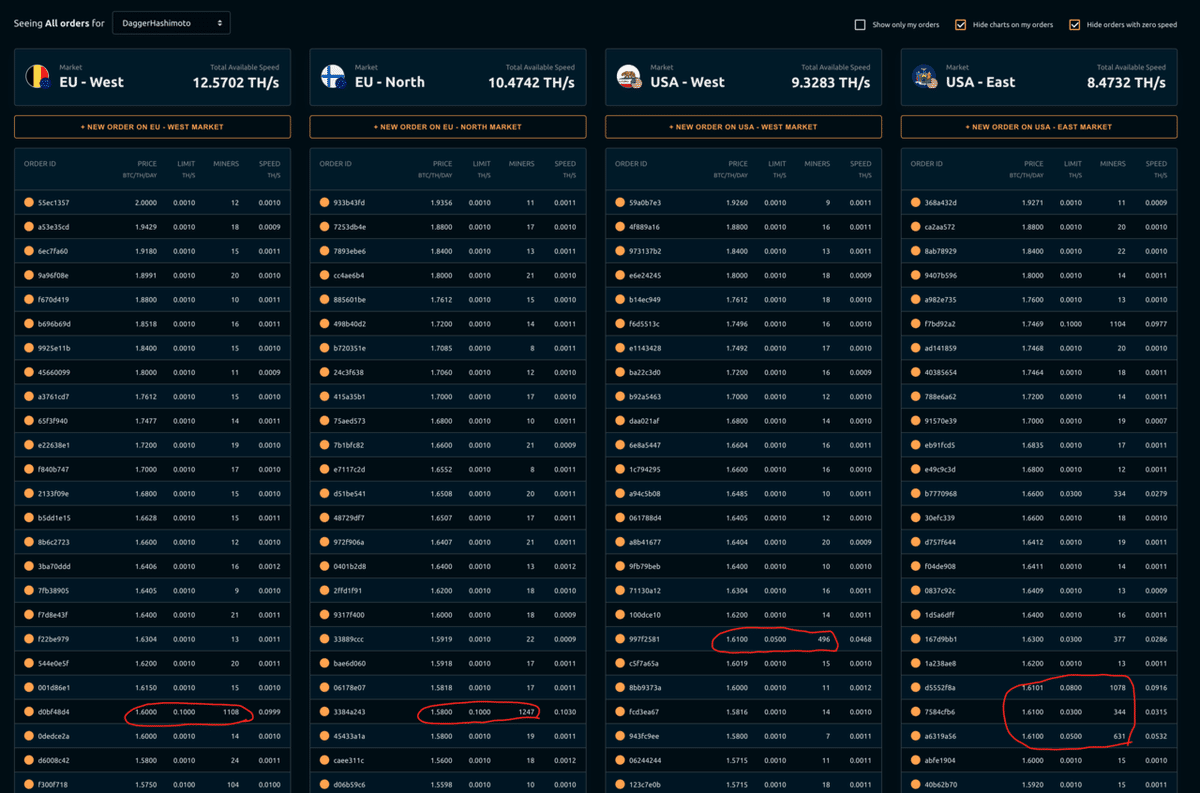
Task: Click the USA - West market flag icon
Action: [x=628, y=77]
